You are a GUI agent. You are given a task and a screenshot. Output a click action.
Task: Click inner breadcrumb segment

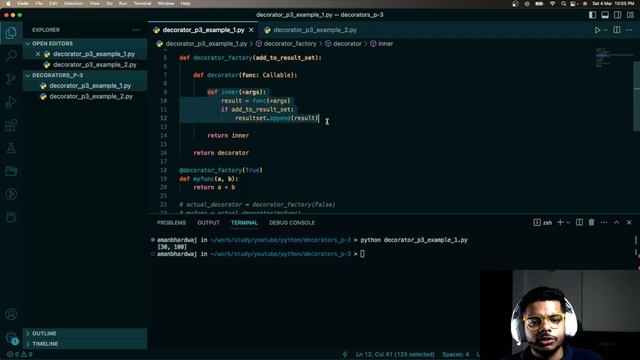coord(386,44)
